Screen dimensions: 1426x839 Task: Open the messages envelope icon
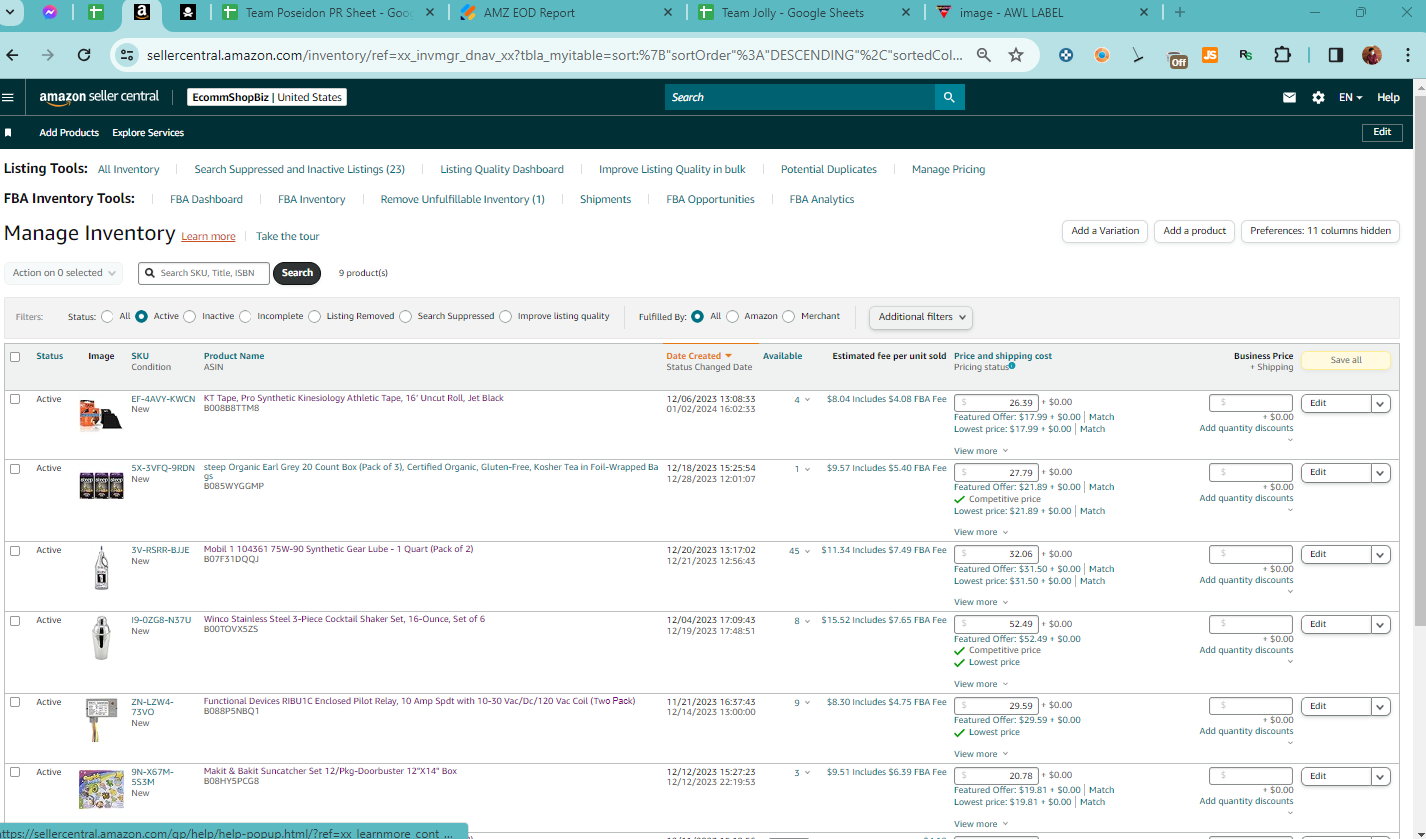tap(1290, 98)
